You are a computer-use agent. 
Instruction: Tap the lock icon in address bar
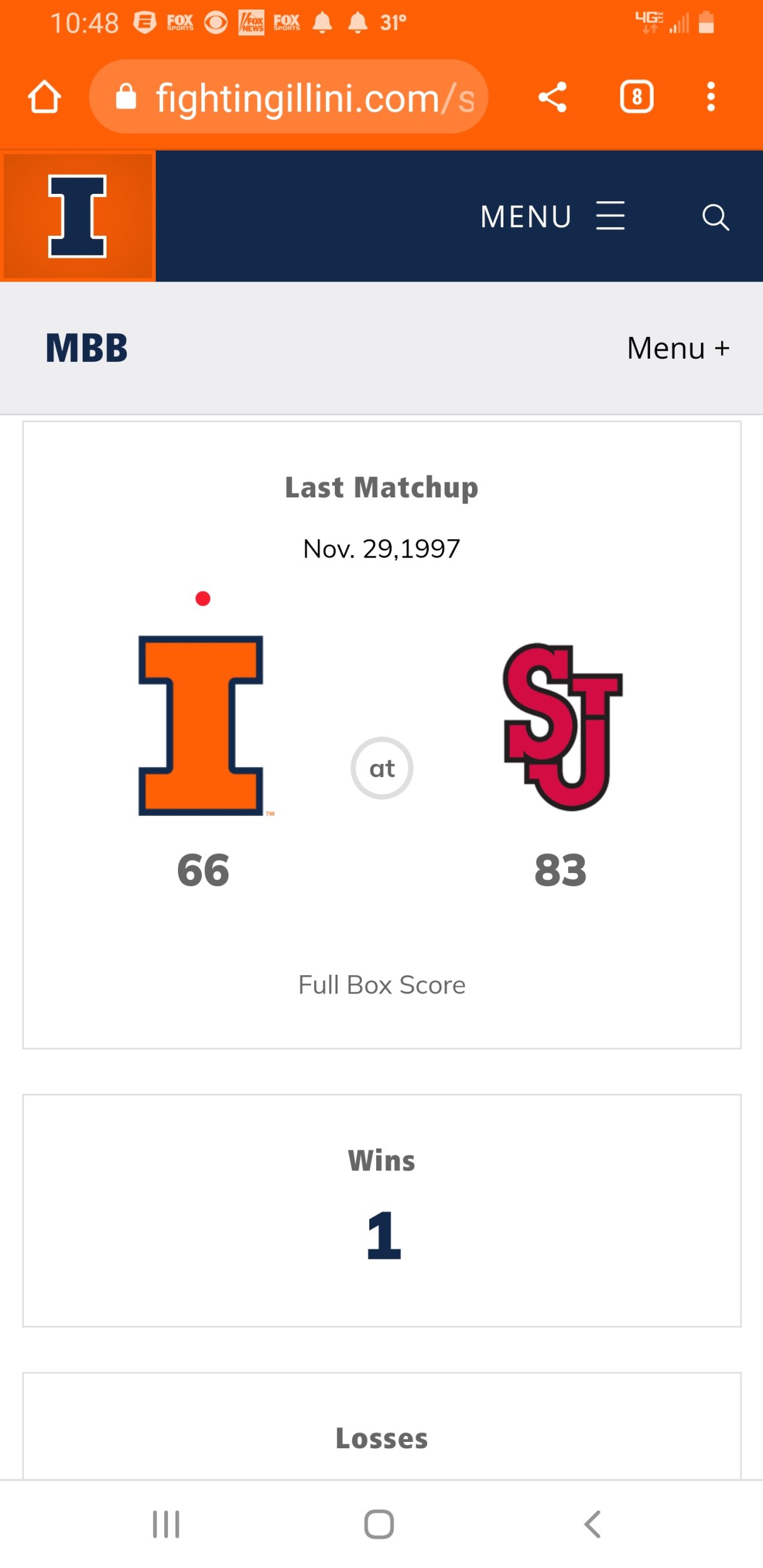click(126, 97)
